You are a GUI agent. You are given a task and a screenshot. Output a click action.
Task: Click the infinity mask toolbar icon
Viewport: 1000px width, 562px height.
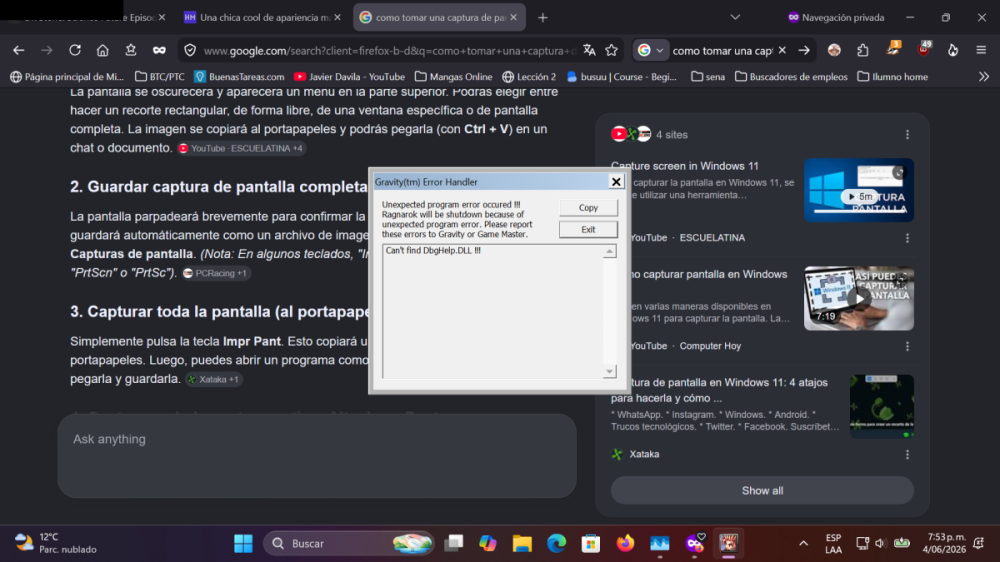pyautogui.click(x=159, y=50)
